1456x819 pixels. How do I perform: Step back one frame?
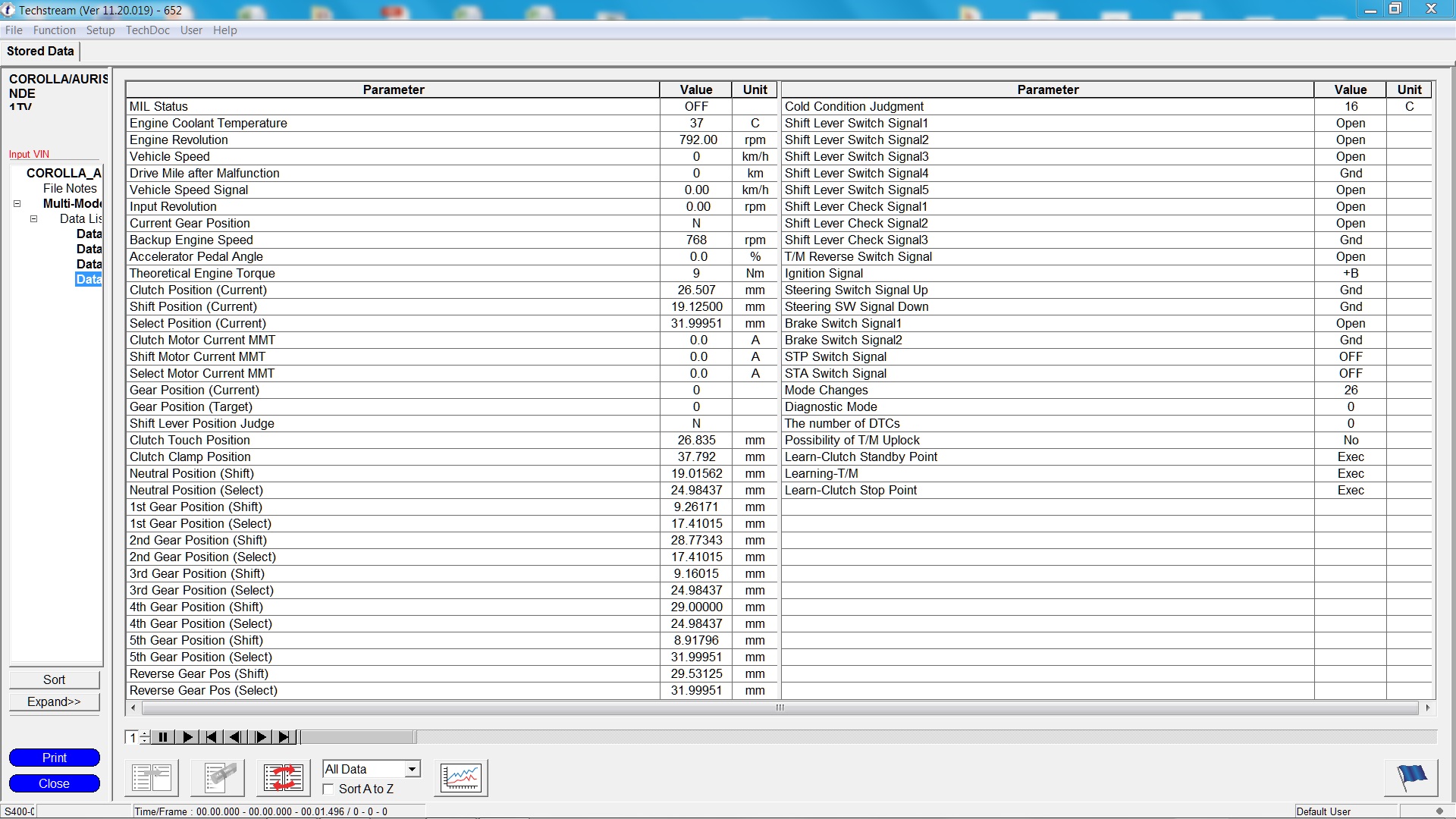coord(236,737)
